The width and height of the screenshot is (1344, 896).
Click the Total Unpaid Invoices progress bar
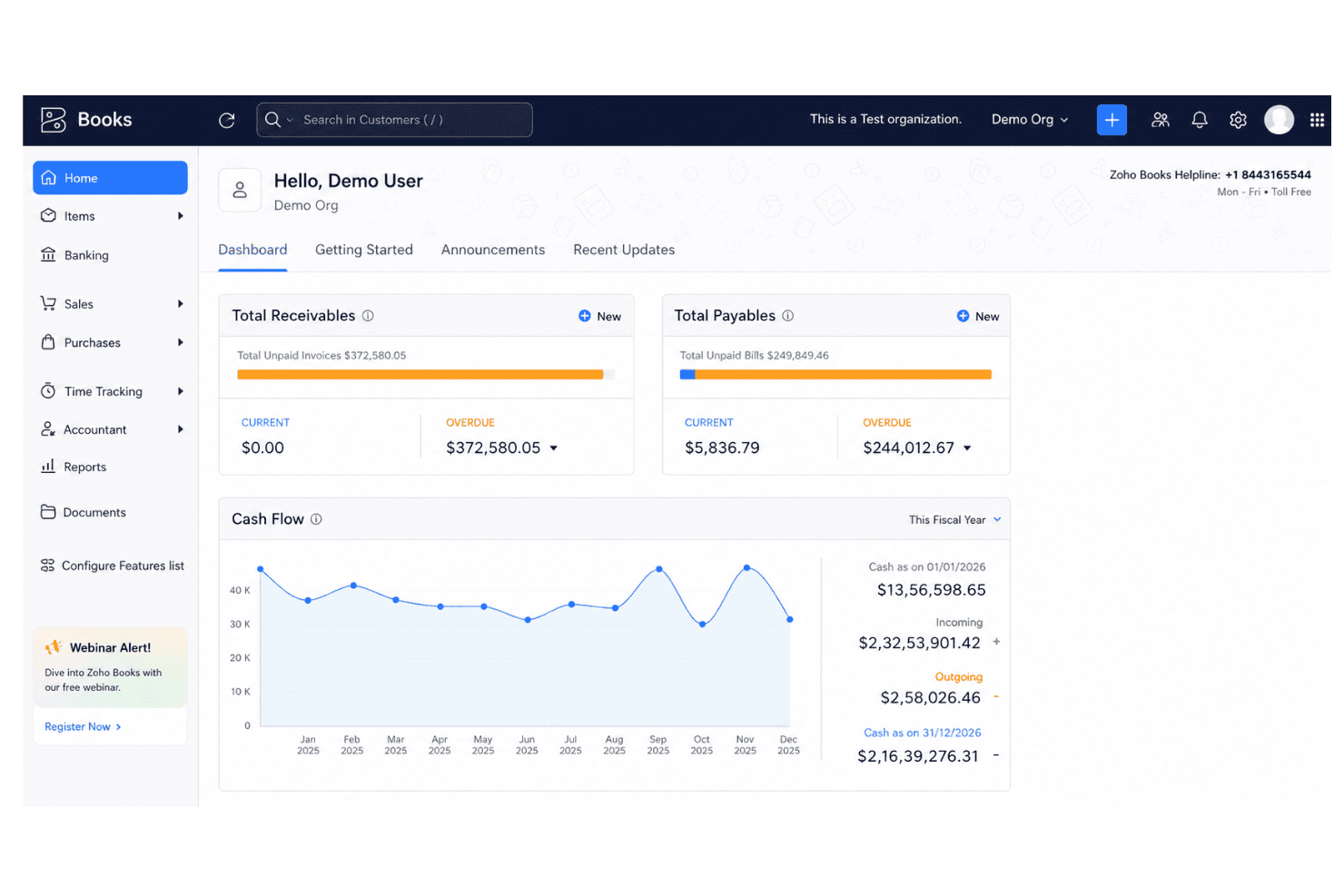point(426,374)
